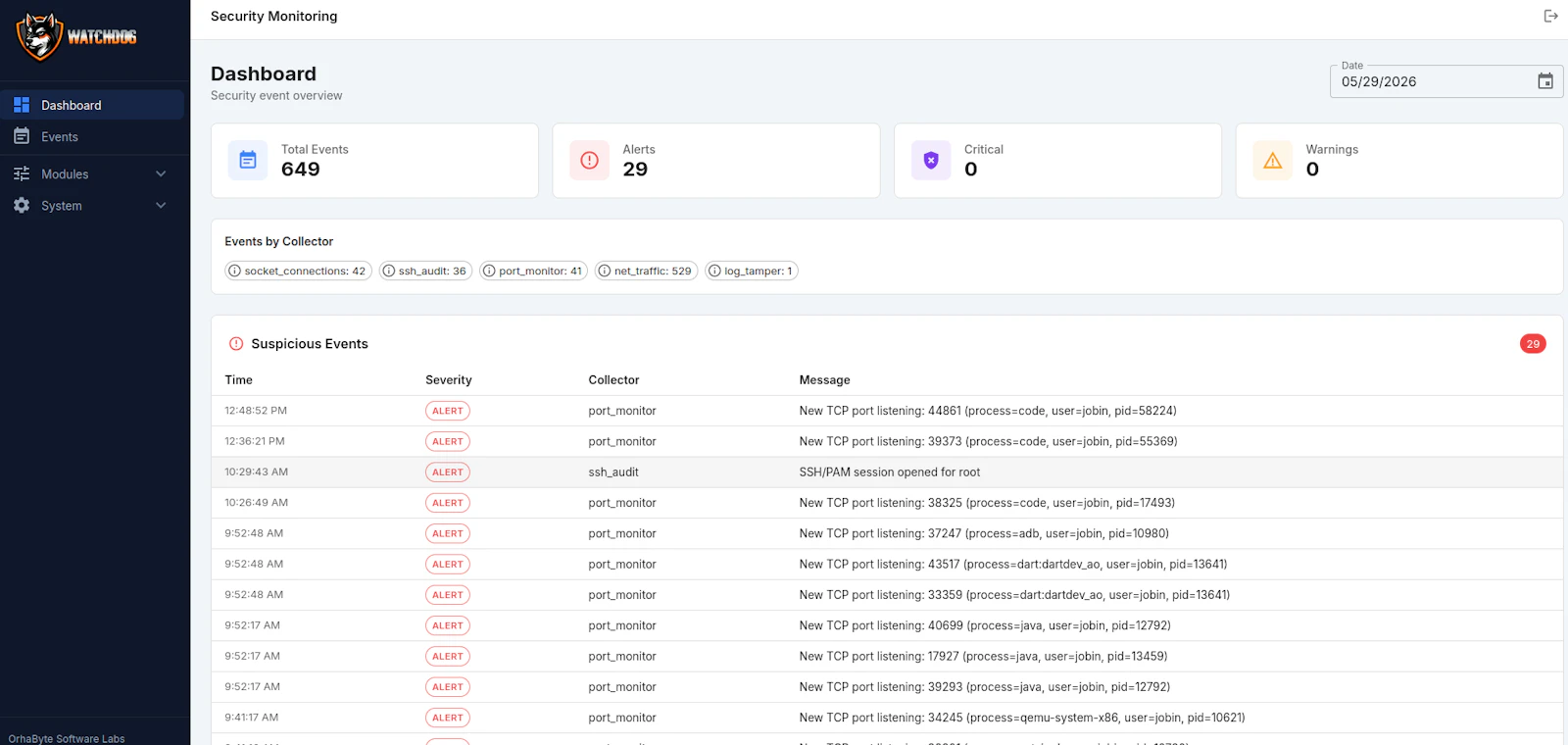Click the ALERT badge at 9:41:17 AM
This screenshot has height=745, width=1568.
[448, 718]
